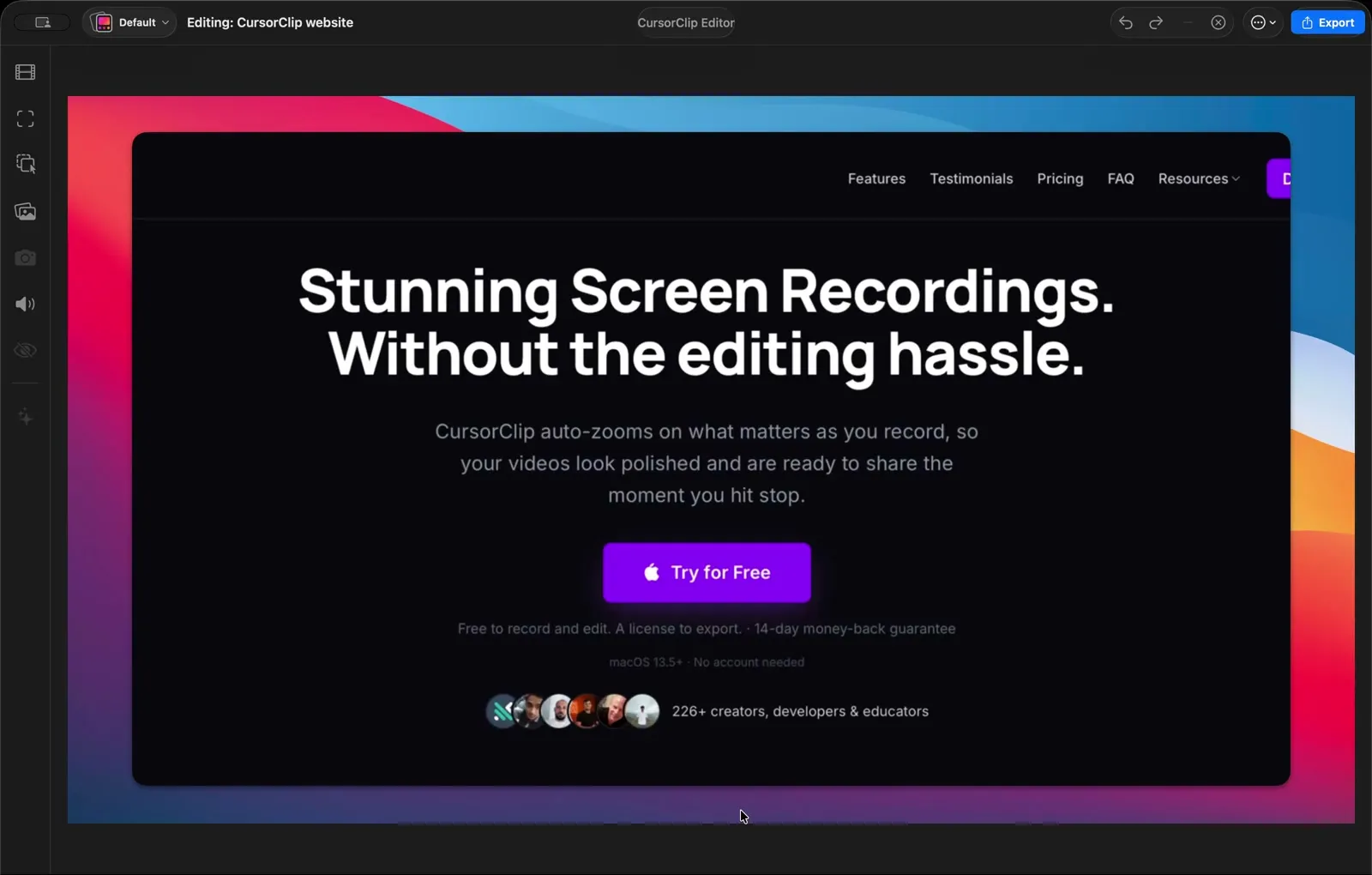The image size is (1372, 875).
Task: Open the cursor selection settings icon
Action: click(x=26, y=164)
